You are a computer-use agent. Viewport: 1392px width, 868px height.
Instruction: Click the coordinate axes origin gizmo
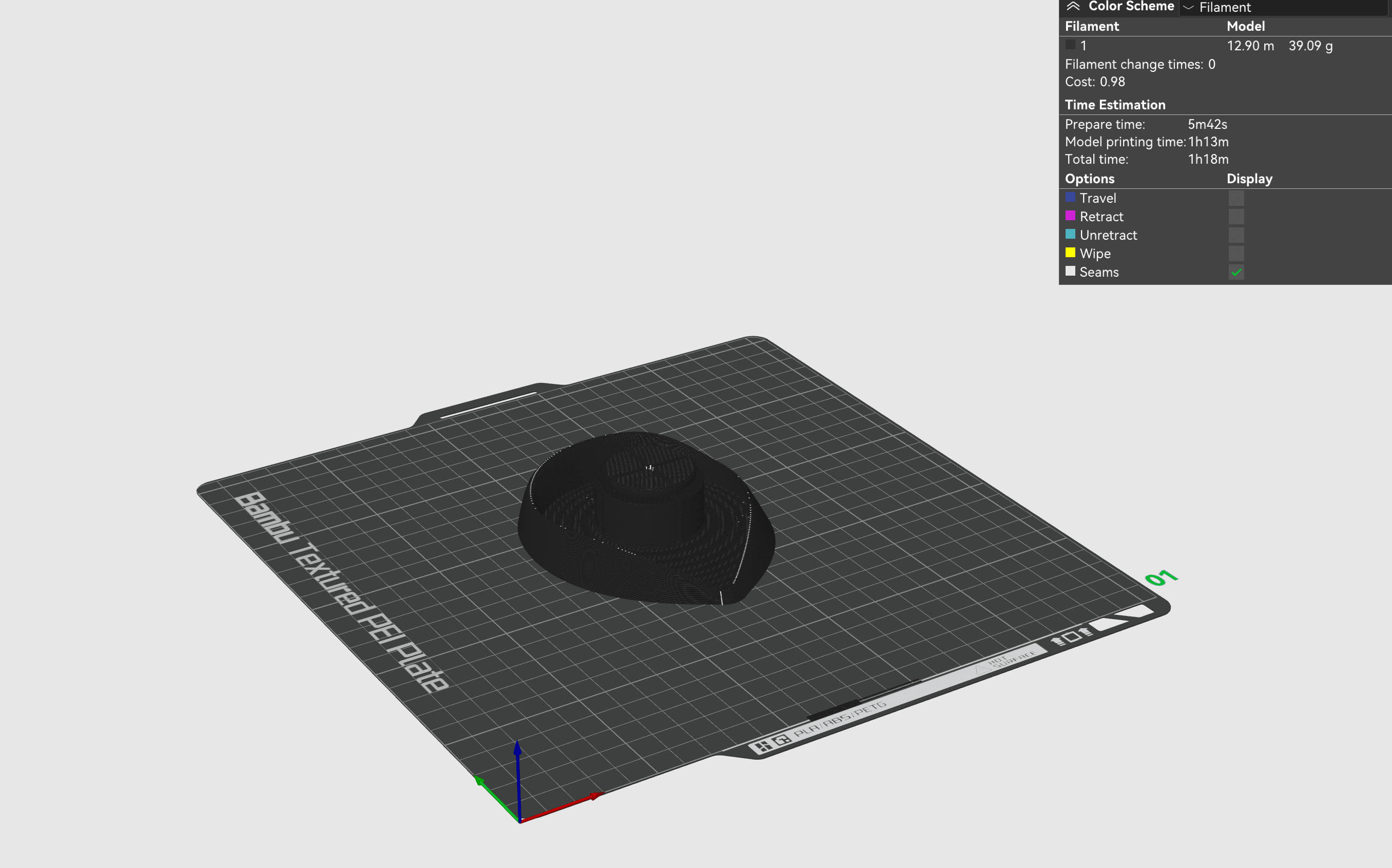point(519,821)
